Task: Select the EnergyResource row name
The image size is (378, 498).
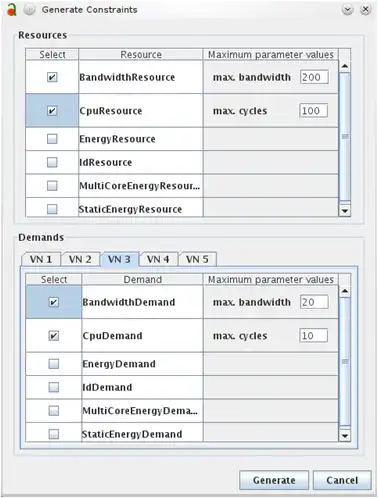Action: click(x=117, y=139)
